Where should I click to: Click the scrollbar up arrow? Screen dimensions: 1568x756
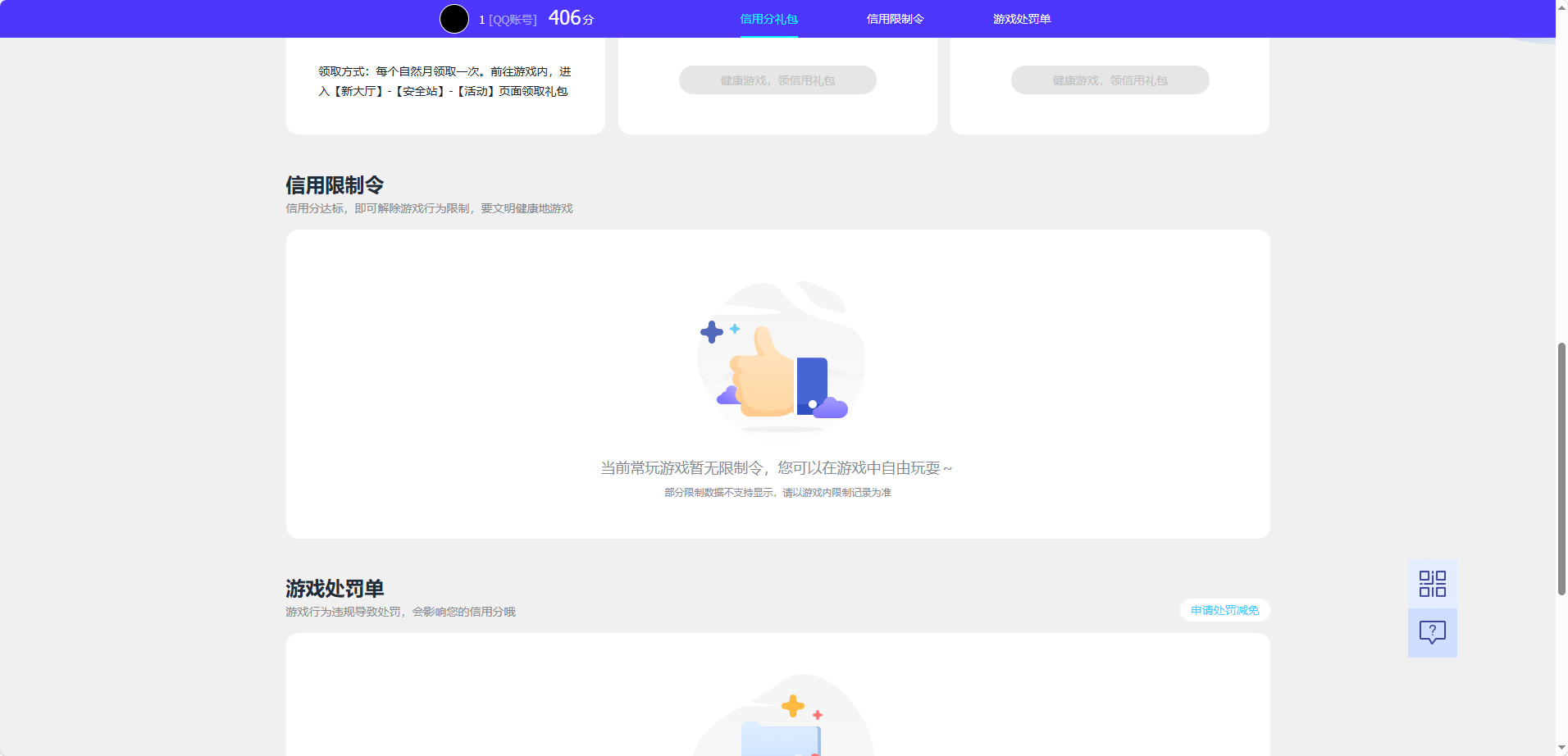[1561, 7]
